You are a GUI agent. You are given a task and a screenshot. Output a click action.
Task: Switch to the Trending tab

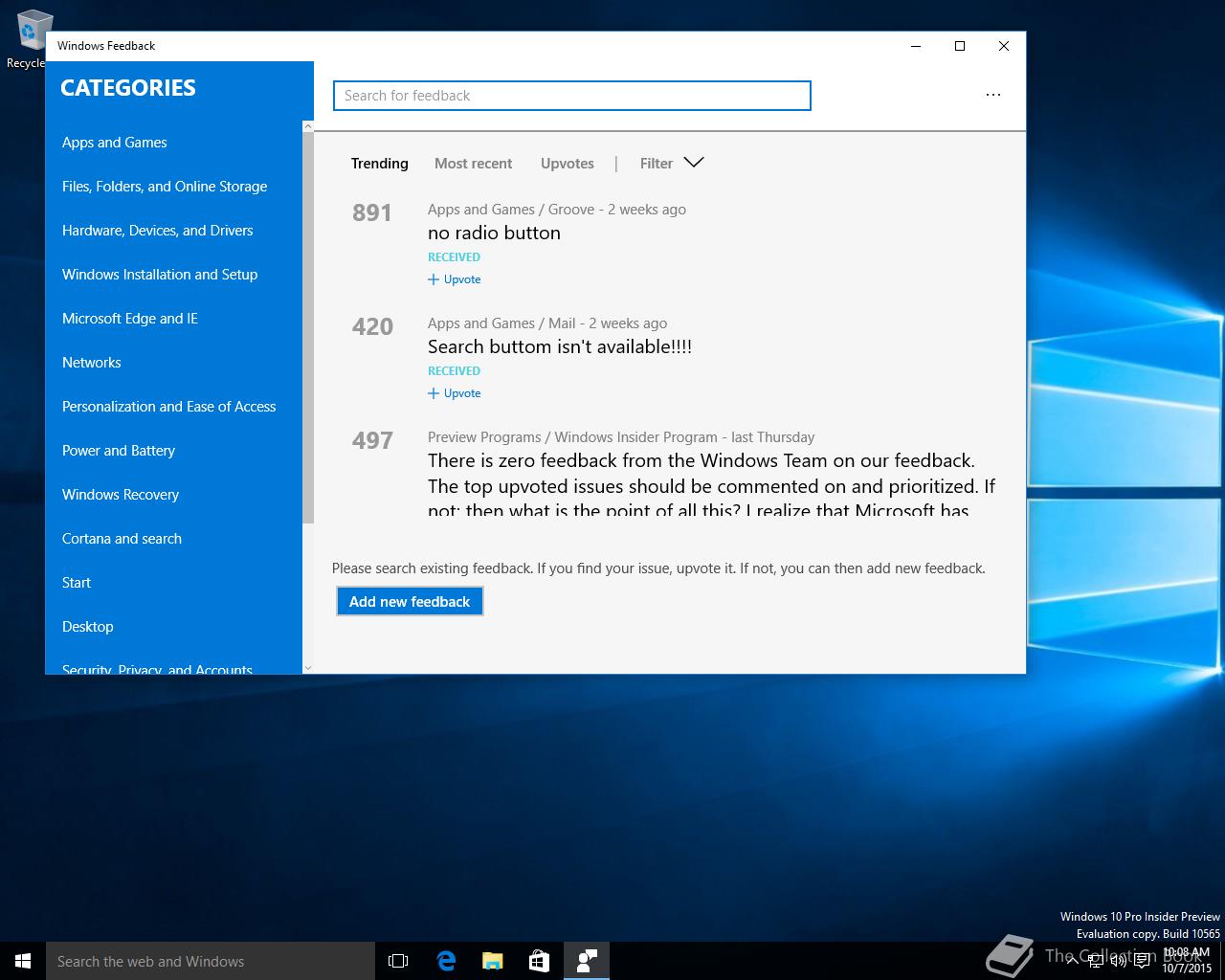[380, 164]
